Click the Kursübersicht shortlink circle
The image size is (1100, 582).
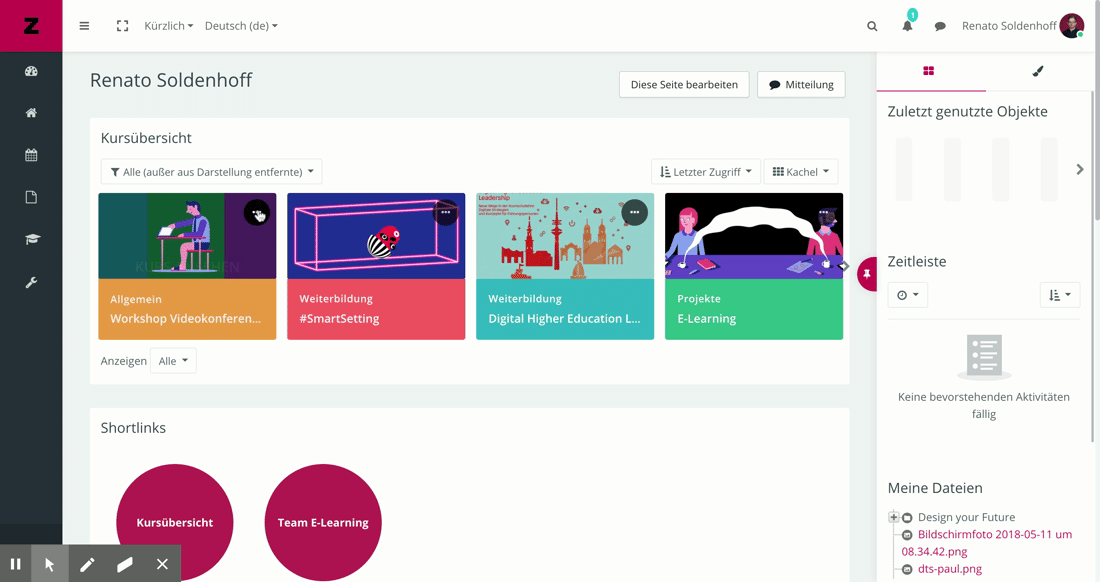click(x=175, y=522)
